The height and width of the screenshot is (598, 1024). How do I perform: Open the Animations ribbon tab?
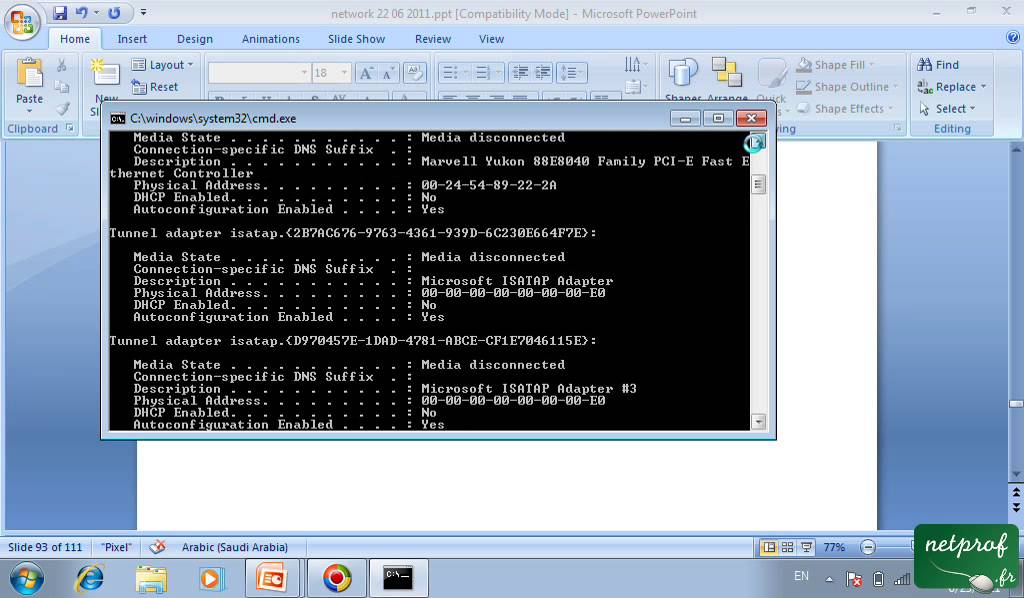(x=270, y=39)
